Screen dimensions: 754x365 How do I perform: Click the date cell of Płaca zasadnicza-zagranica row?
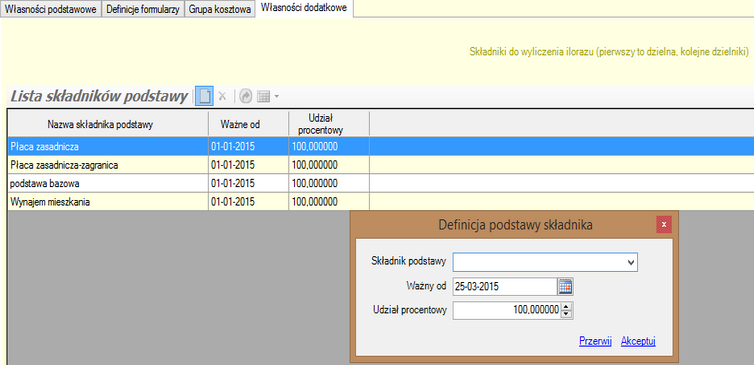(x=248, y=165)
